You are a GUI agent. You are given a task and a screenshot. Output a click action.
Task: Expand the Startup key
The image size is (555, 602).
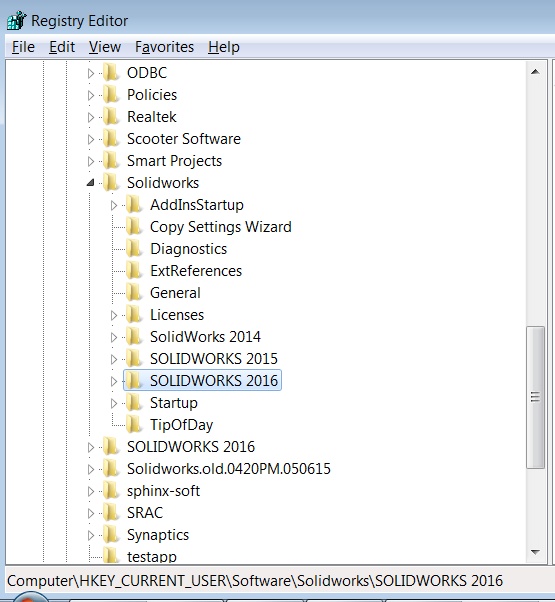click(x=114, y=403)
